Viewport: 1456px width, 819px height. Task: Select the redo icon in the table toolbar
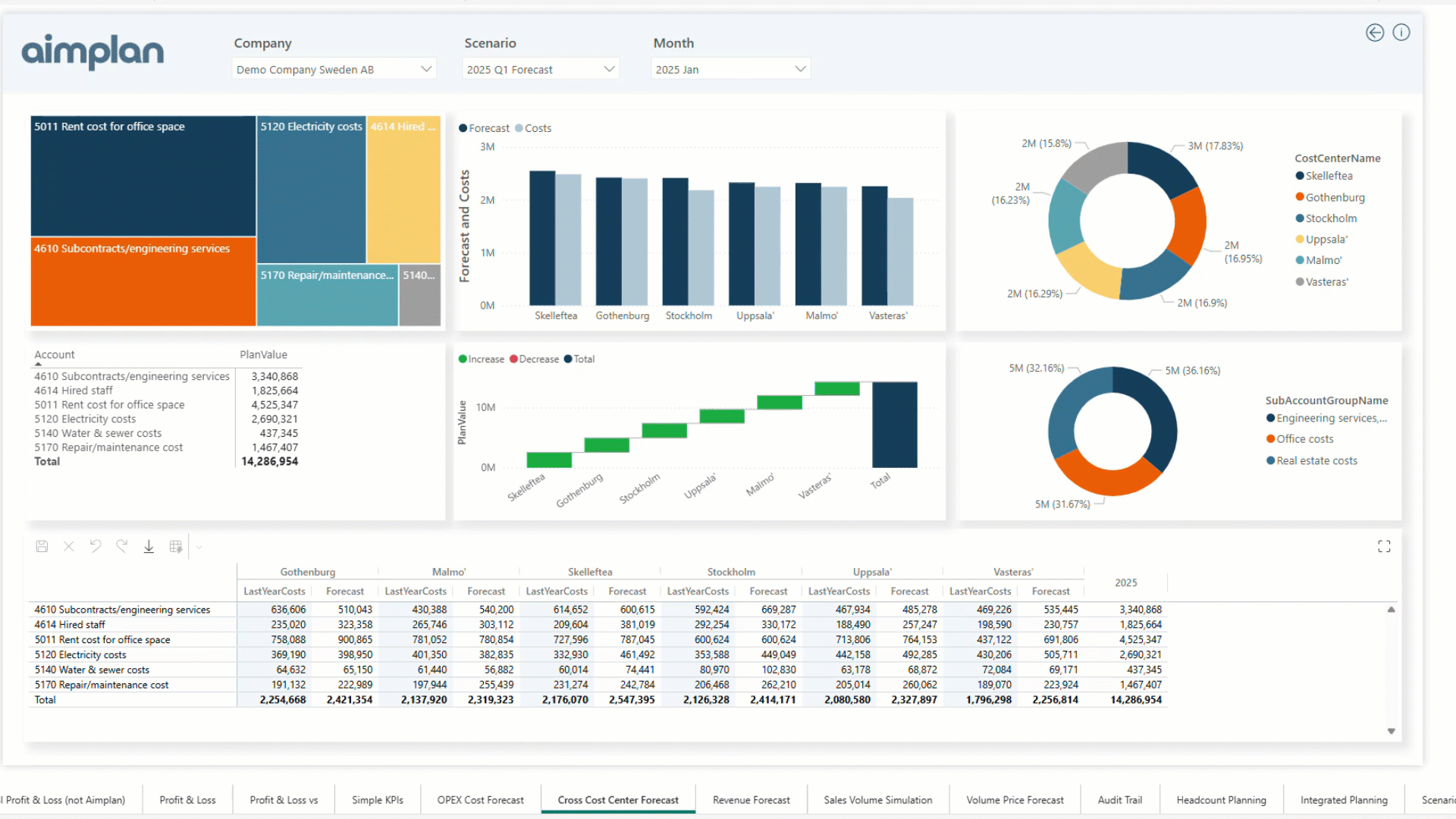pos(121,546)
